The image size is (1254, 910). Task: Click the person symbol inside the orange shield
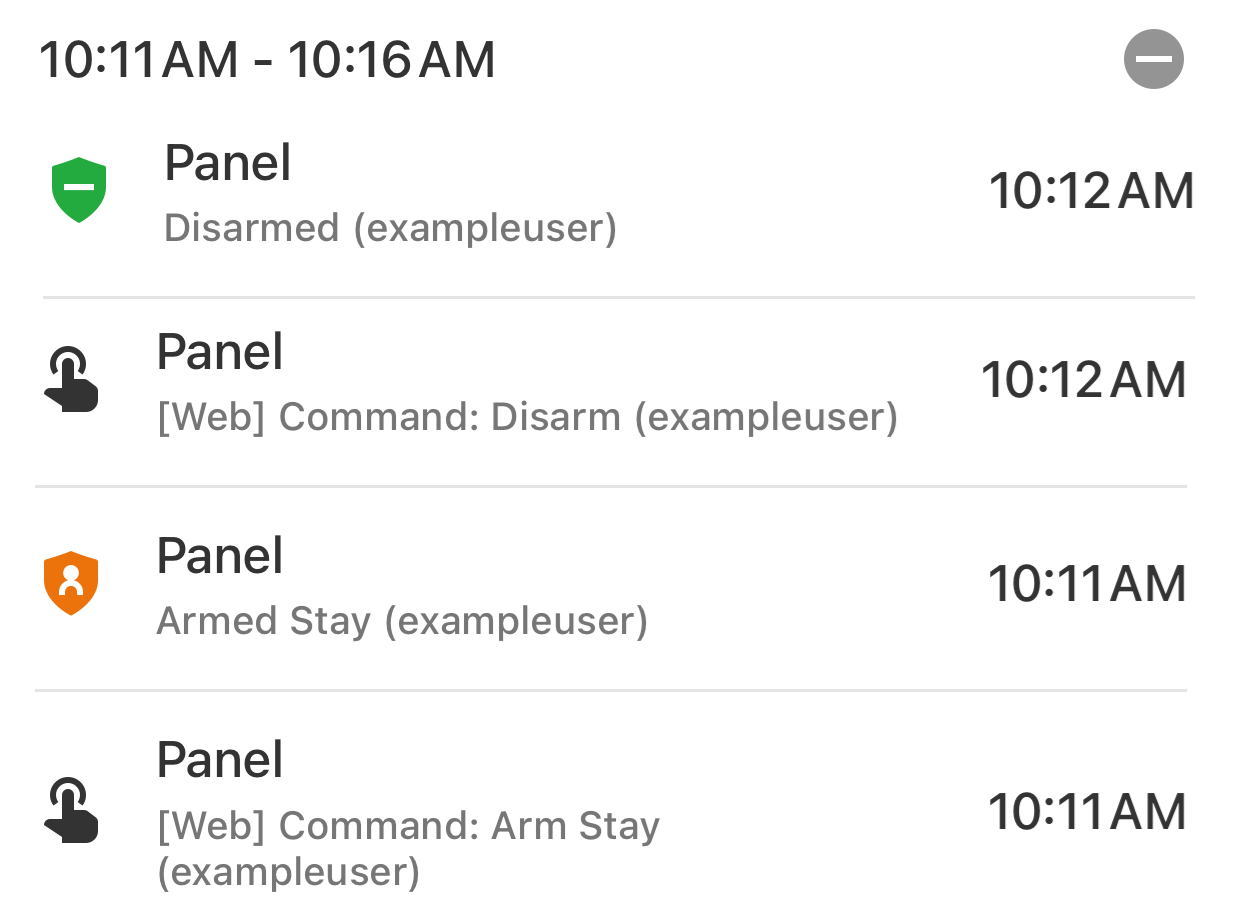click(x=71, y=581)
